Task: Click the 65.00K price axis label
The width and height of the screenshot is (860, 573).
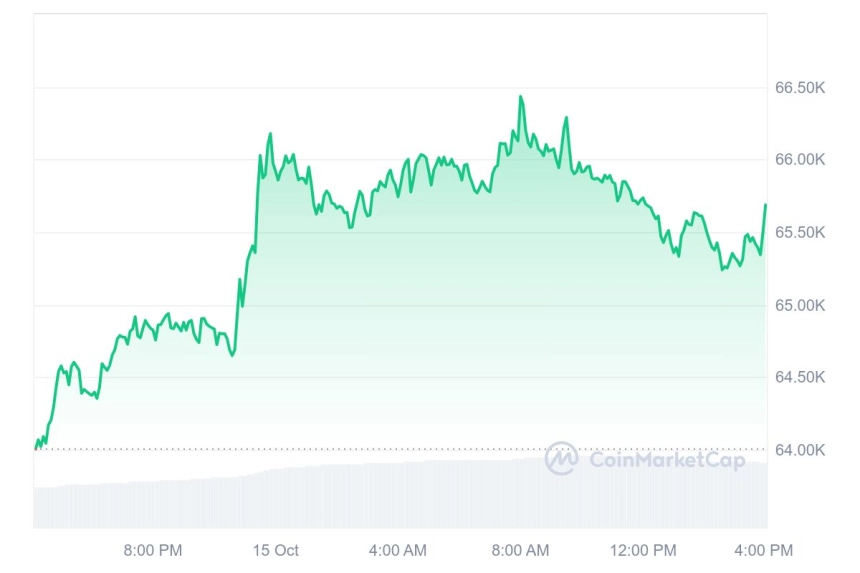Action: point(800,305)
